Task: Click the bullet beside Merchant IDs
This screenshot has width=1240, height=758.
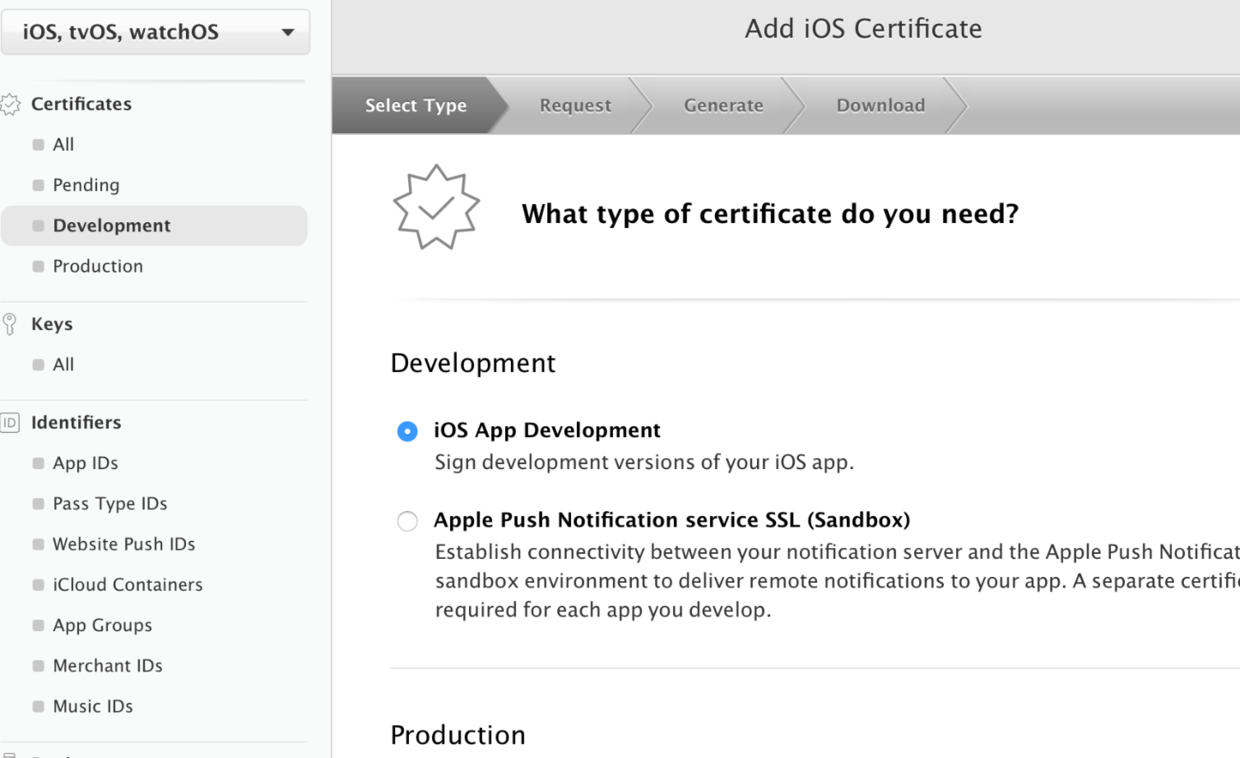Action: click(38, 666)
